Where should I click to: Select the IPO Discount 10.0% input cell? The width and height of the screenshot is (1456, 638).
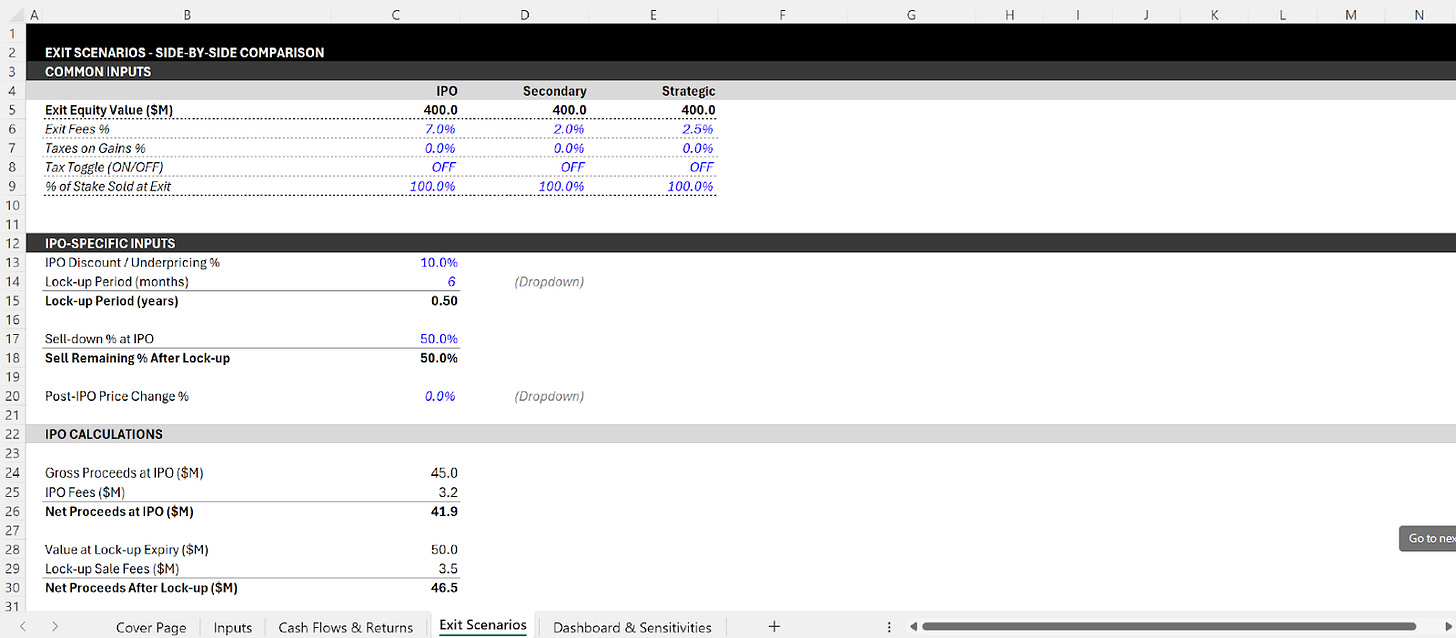(x=438, y=262)
